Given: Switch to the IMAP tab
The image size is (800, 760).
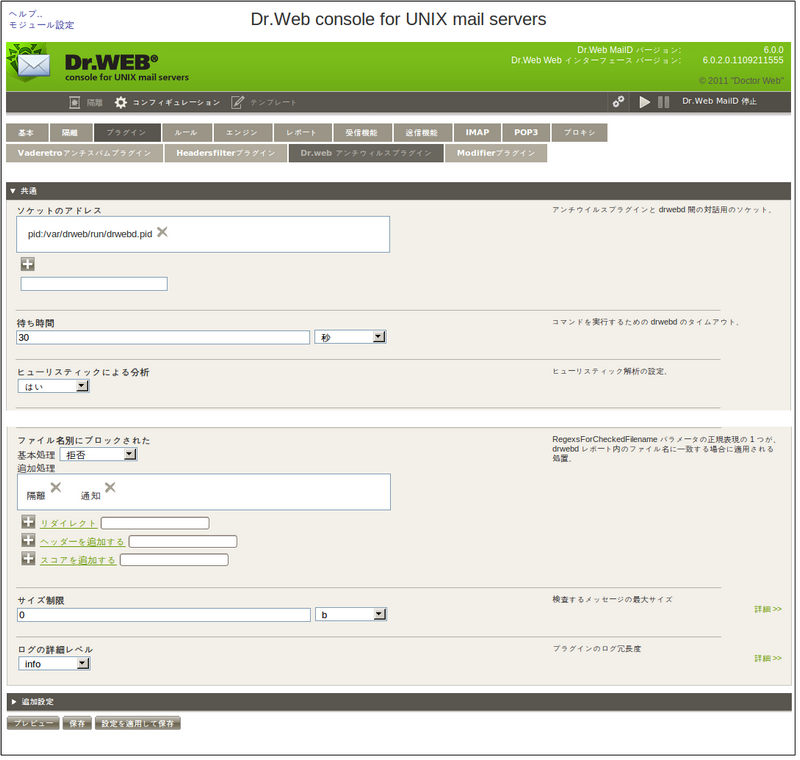Looking at the screenshot, I should 477,133.
